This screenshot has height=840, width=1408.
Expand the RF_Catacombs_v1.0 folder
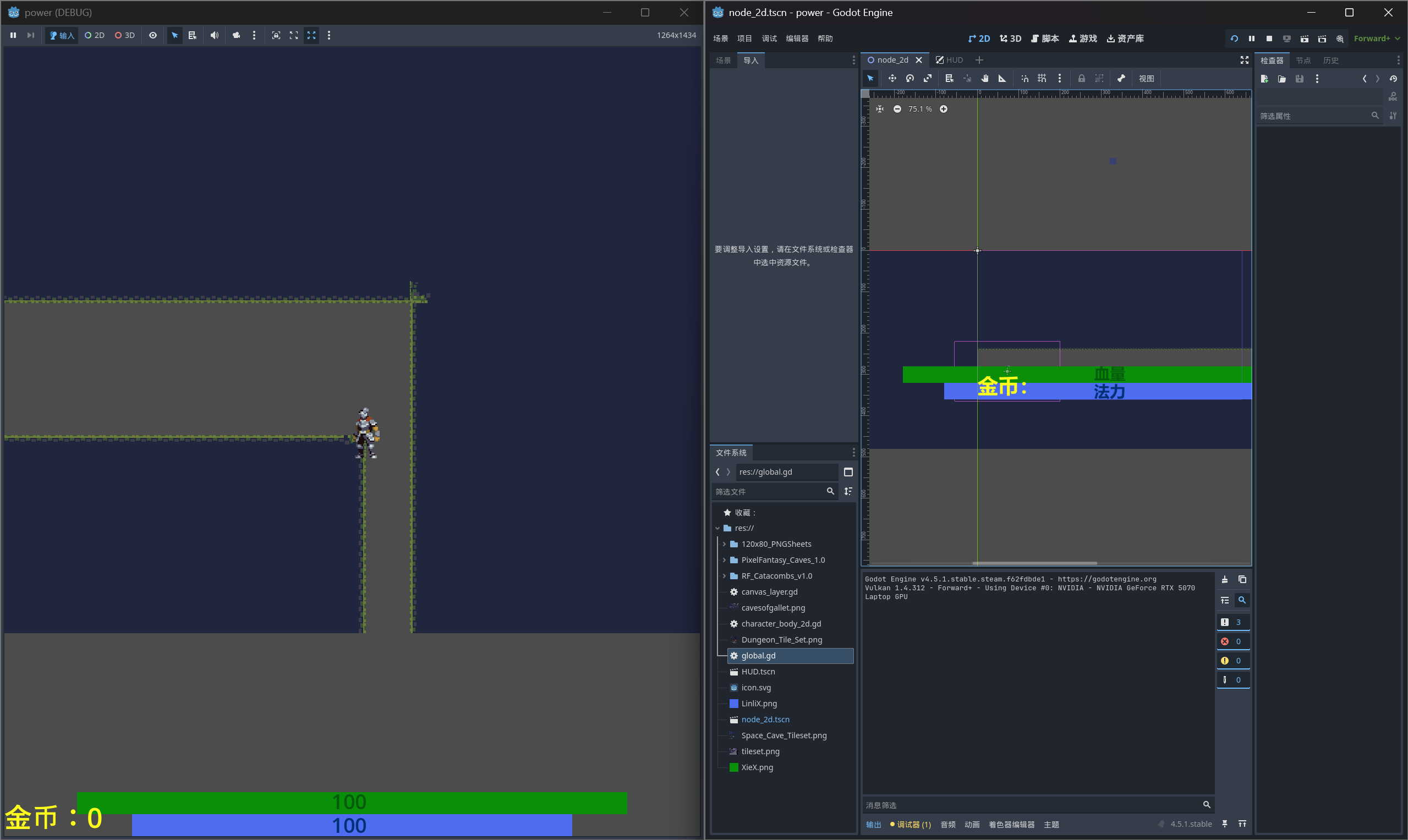(724, 575)
